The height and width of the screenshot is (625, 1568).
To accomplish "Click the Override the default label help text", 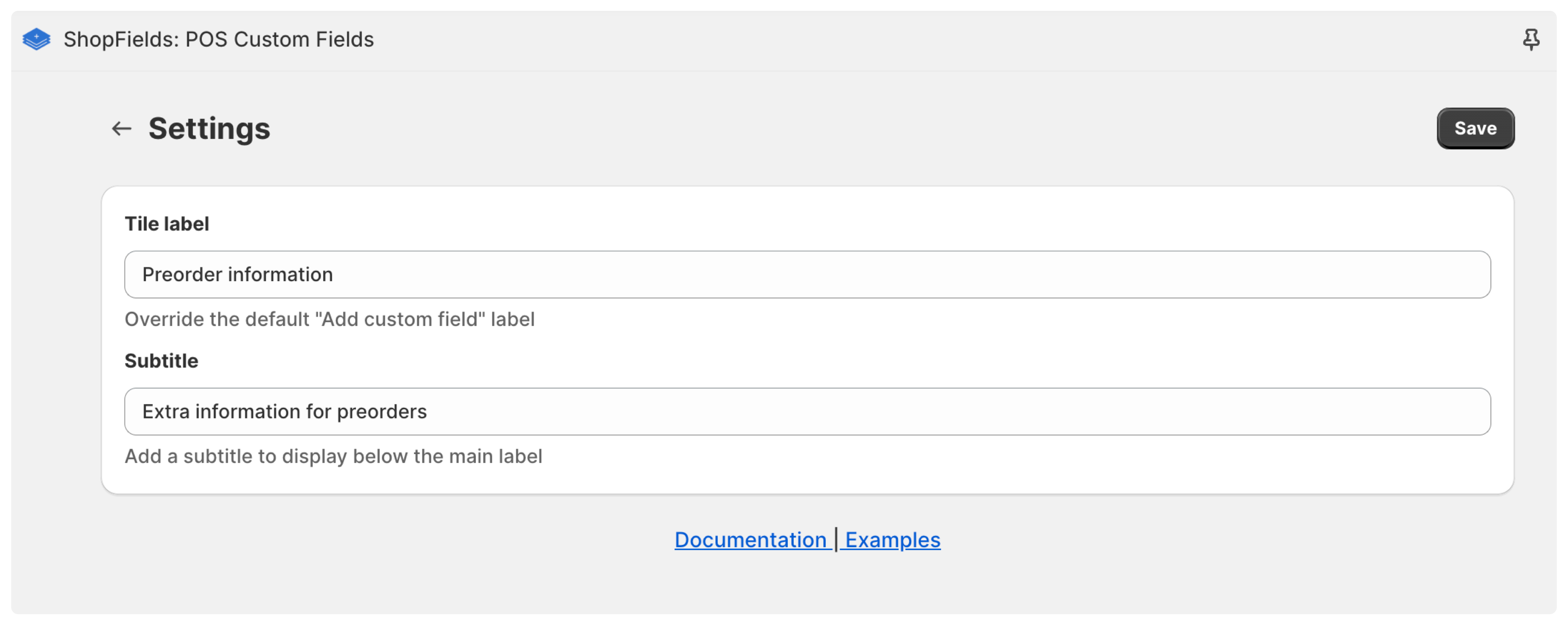I will coord(329,319).
